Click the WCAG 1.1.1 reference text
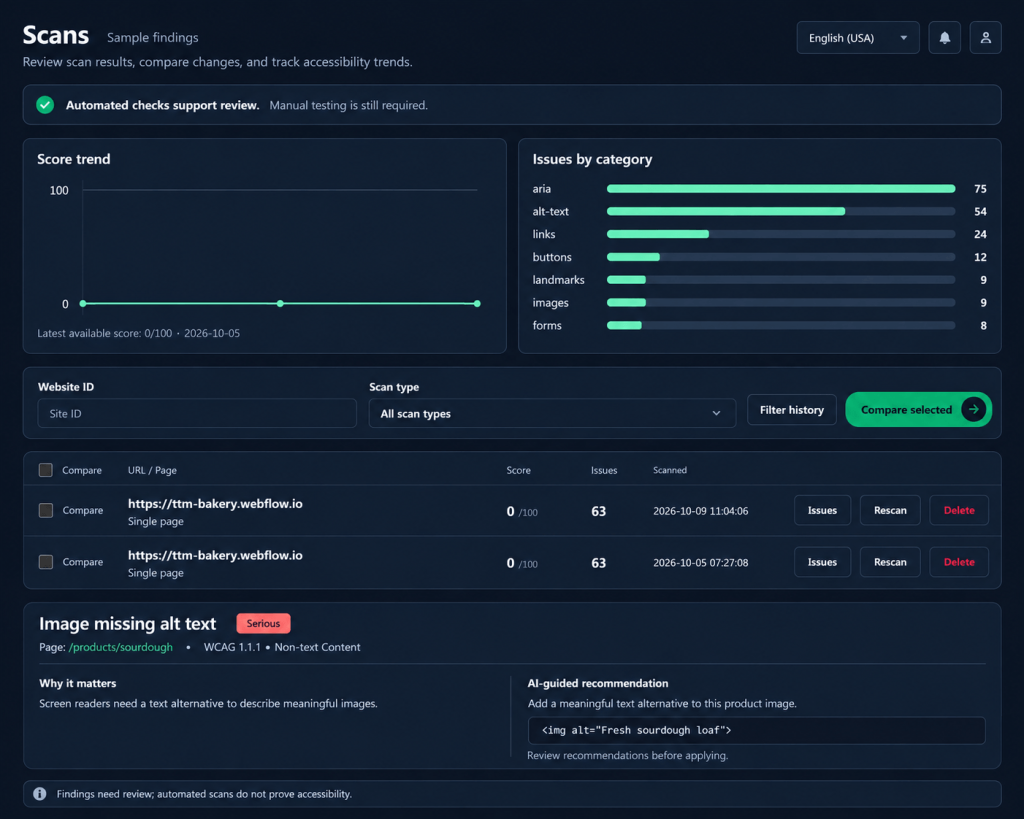1024x819 pixels. coord(232,647)
